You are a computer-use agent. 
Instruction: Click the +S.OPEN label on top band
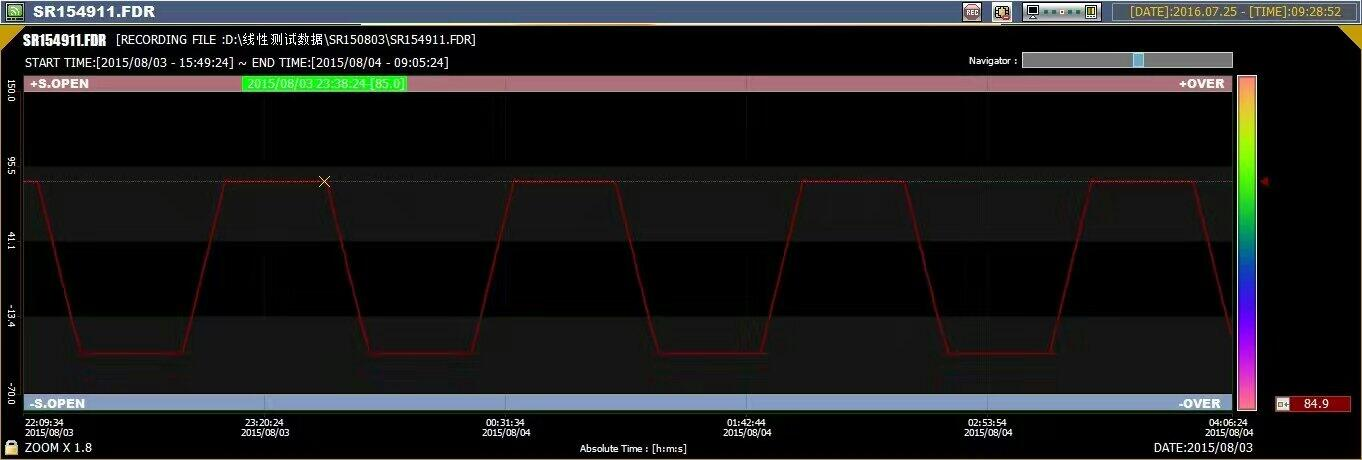pos(59,84)
